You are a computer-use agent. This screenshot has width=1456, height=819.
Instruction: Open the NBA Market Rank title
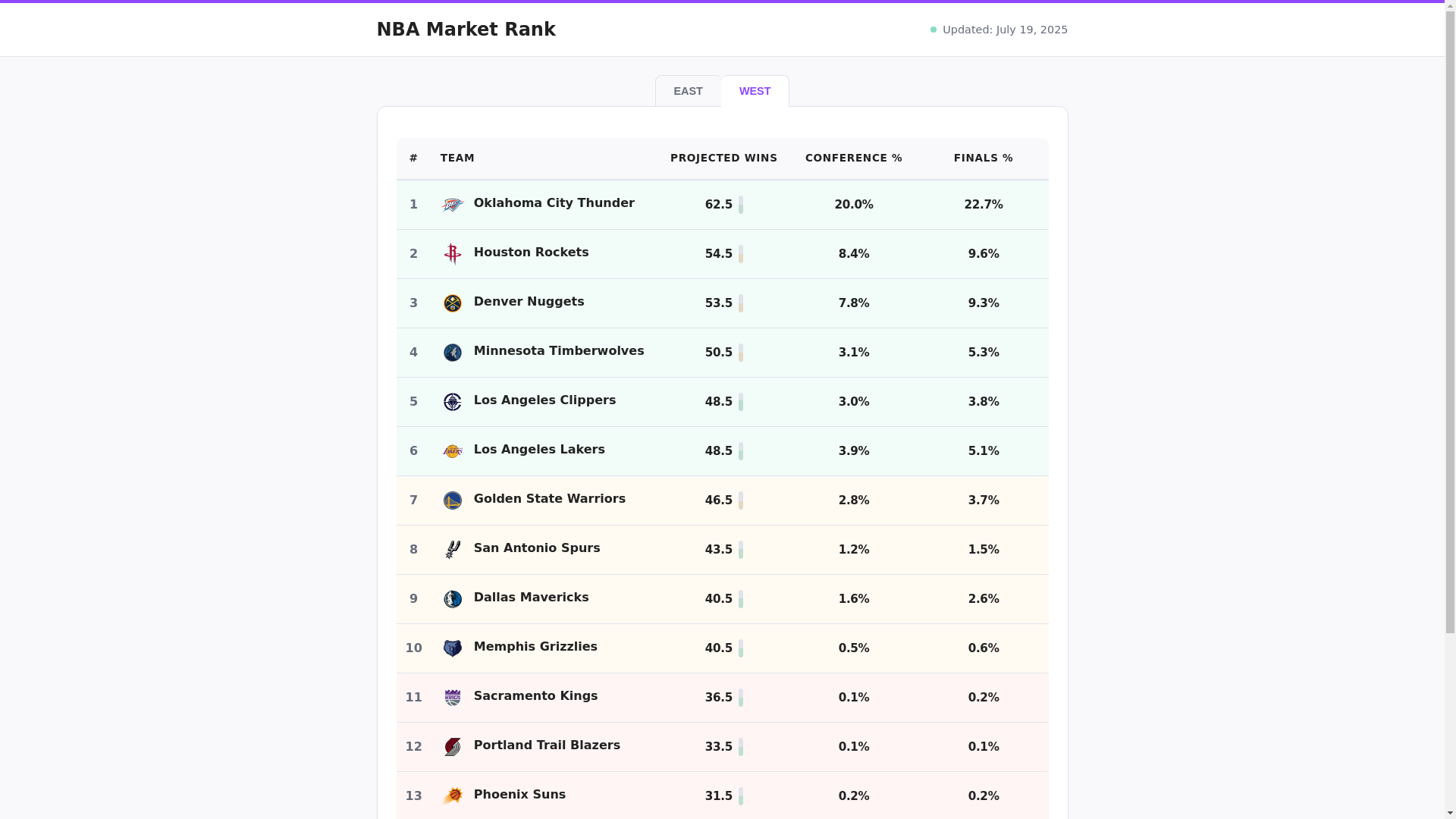point(466,30)
